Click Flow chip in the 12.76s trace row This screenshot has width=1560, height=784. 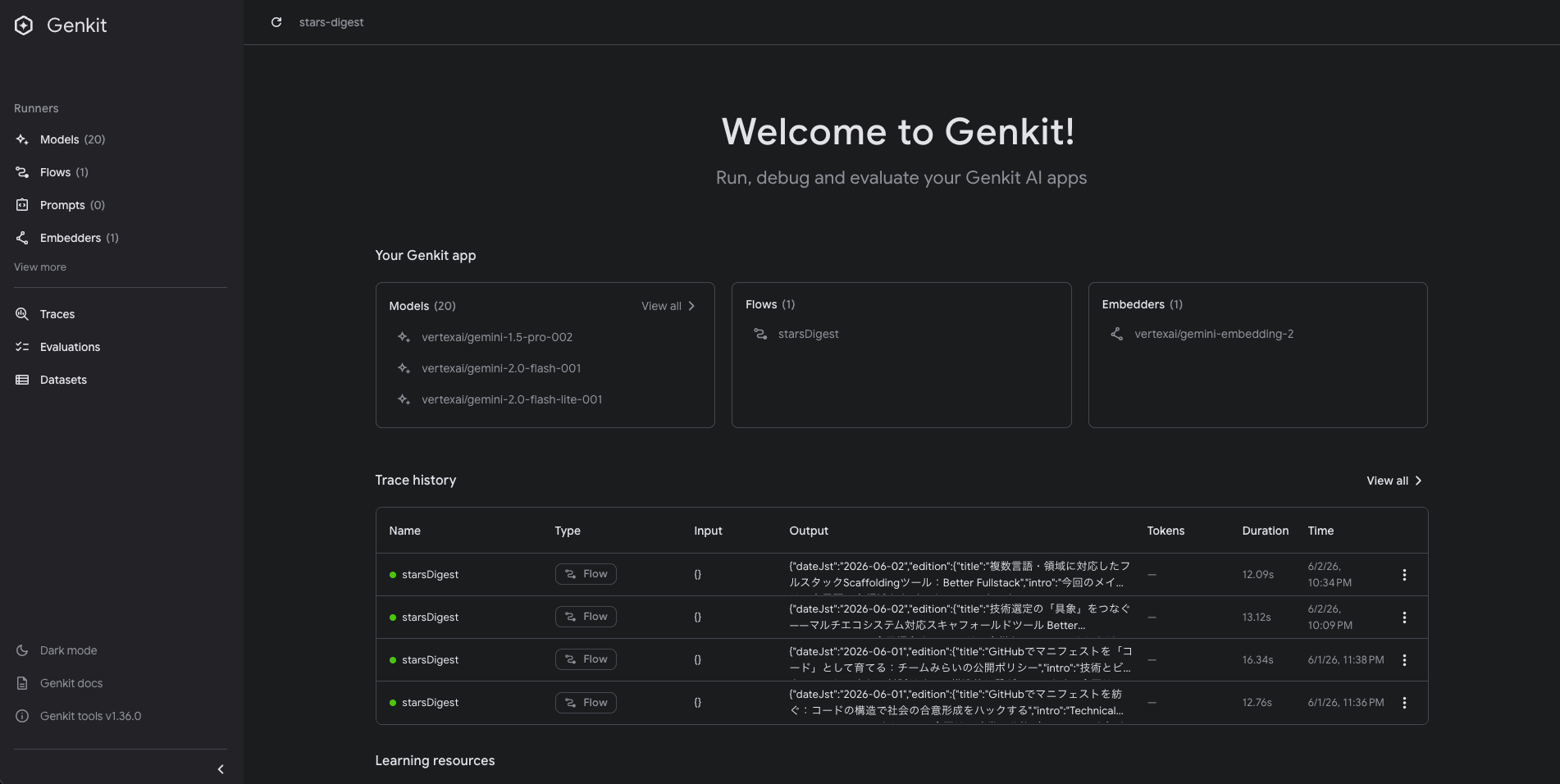[586, 703]
